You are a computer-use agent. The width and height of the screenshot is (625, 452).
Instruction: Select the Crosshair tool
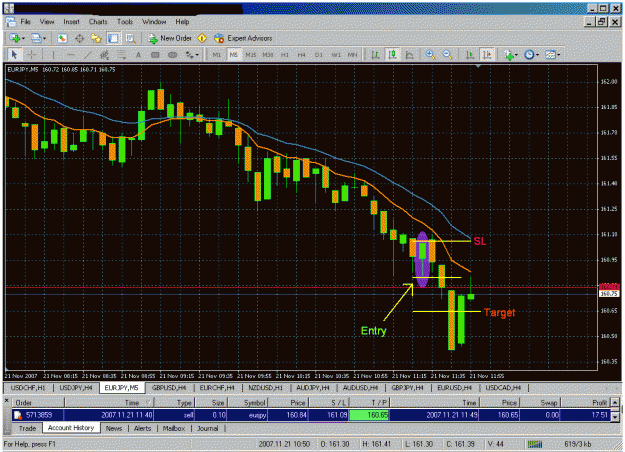click(31, 55)
